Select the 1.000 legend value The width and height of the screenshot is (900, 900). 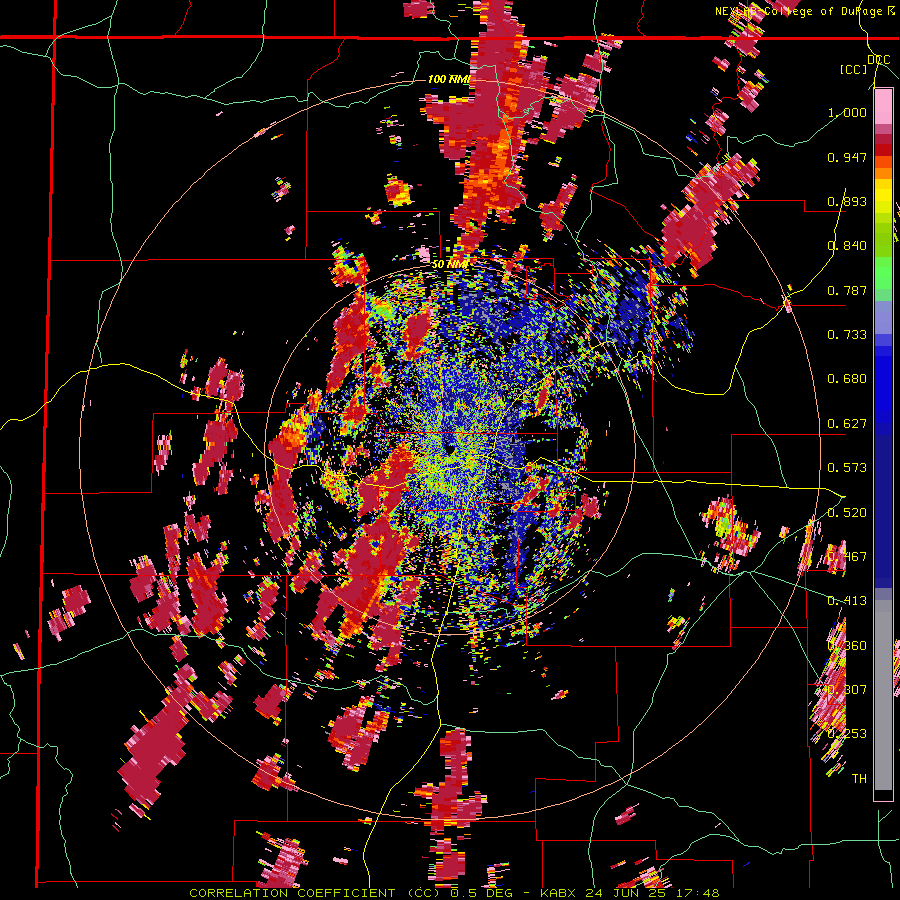point(847,112)
